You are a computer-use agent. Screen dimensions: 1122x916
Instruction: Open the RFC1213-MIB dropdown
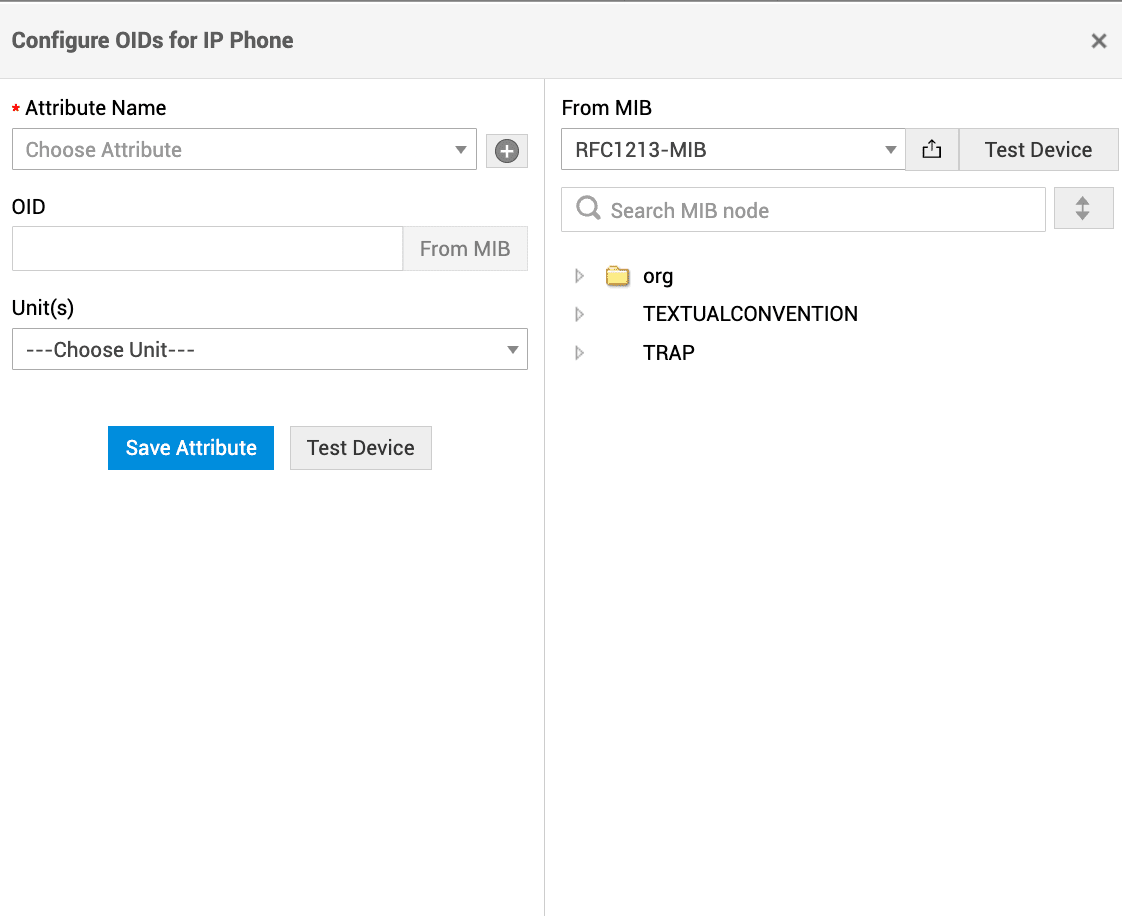[733, 150]
